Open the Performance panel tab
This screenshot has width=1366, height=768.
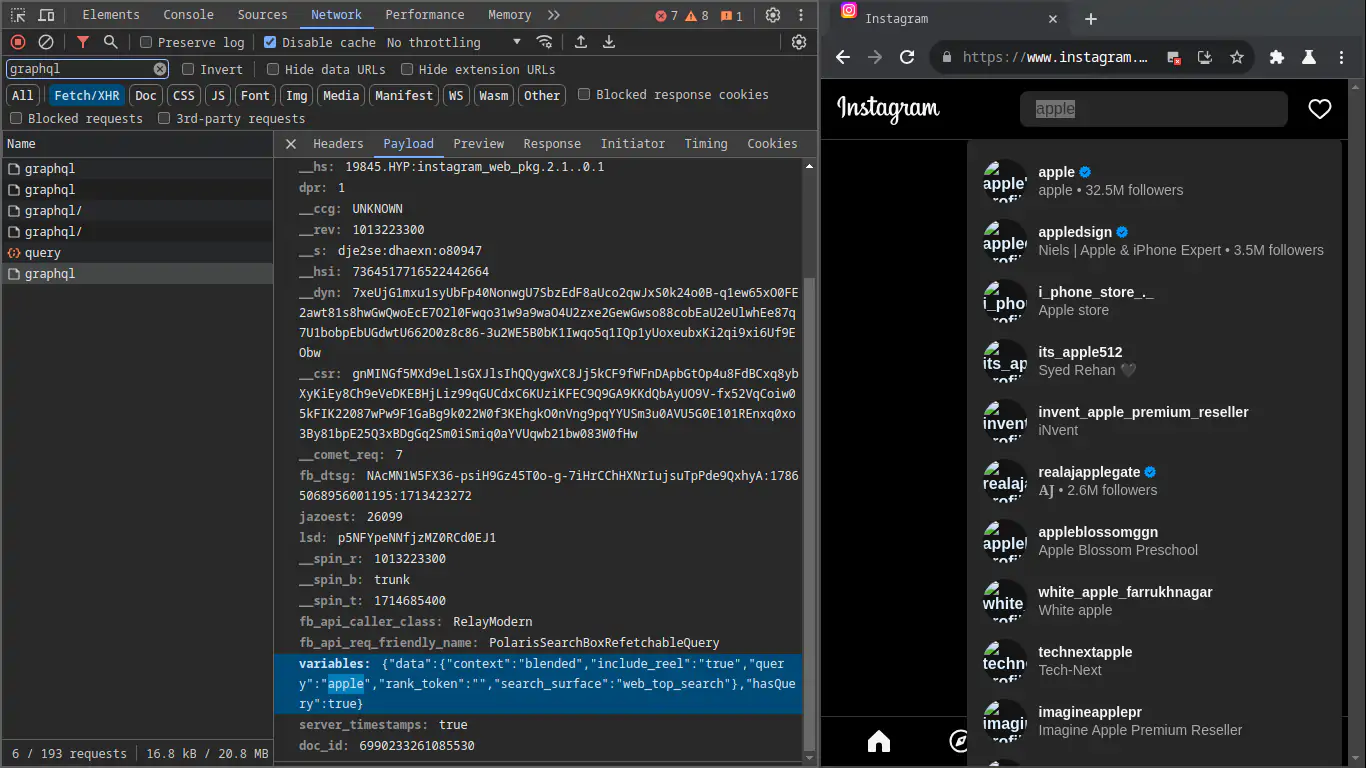click(x=425, y=15)
